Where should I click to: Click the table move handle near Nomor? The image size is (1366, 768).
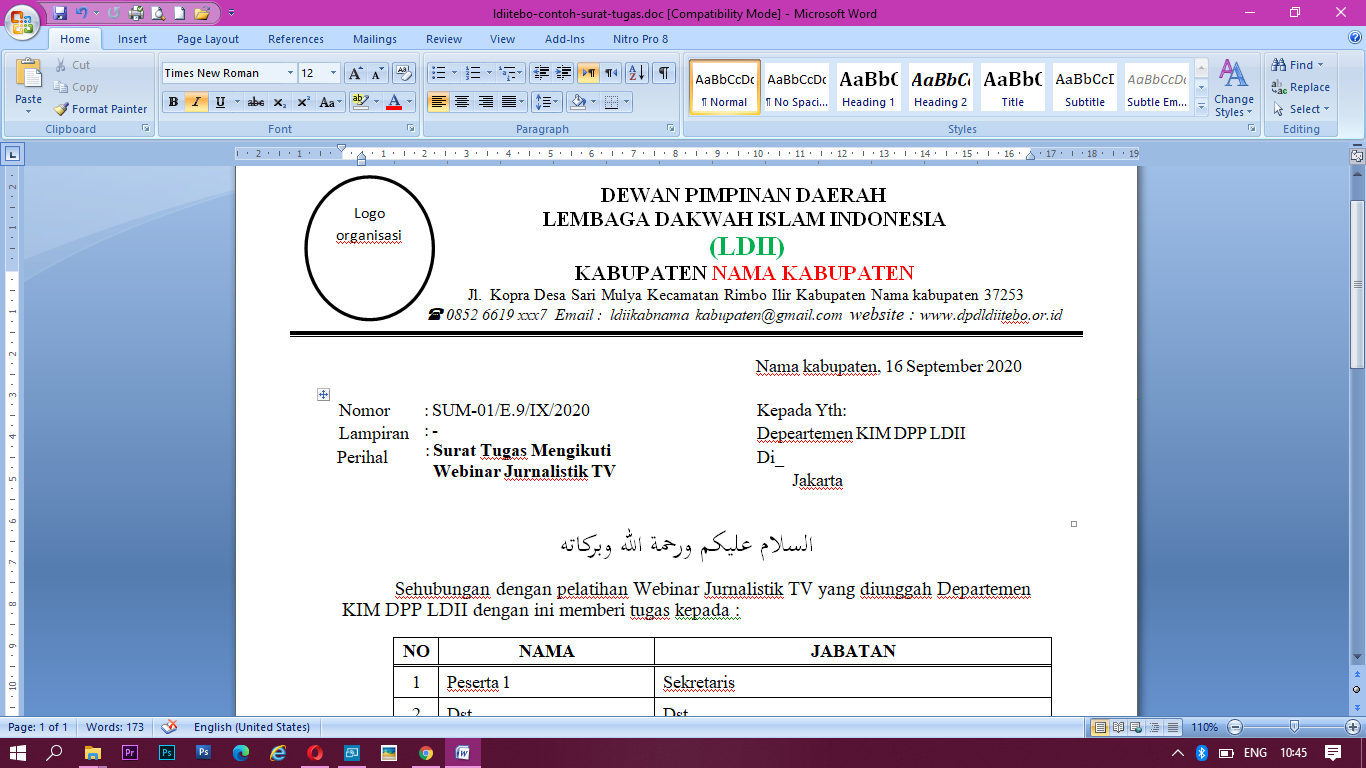[323, 395]
